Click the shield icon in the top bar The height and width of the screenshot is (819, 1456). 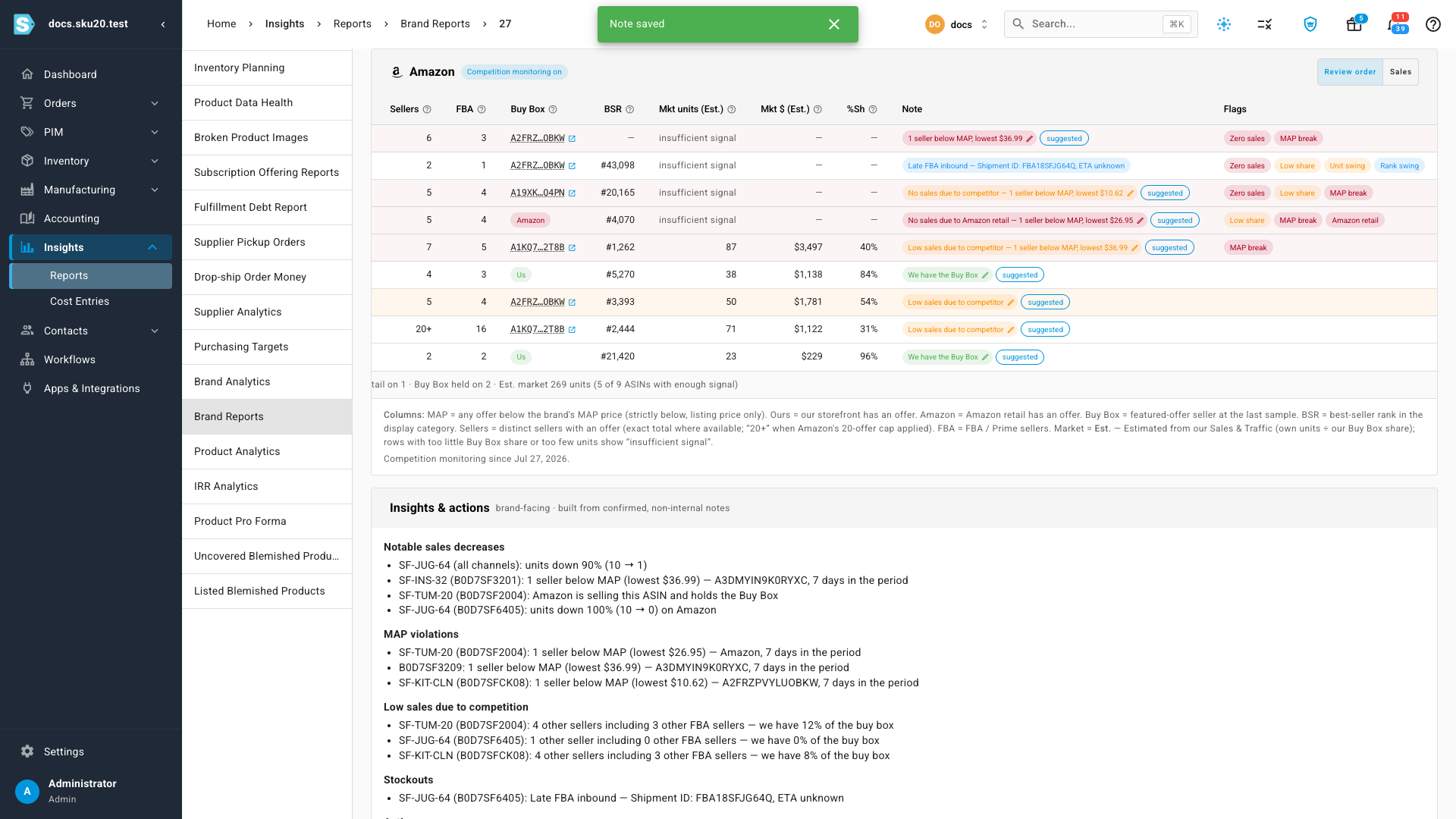tap(1310, 24)
